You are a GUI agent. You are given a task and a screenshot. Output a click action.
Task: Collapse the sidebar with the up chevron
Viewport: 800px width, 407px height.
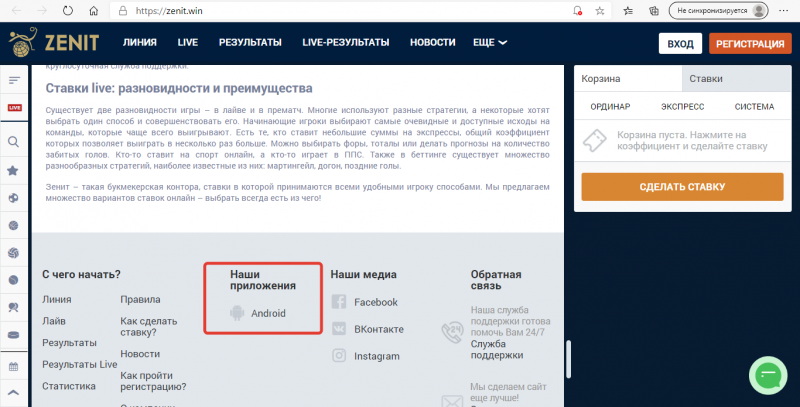(x=13, y=393)
